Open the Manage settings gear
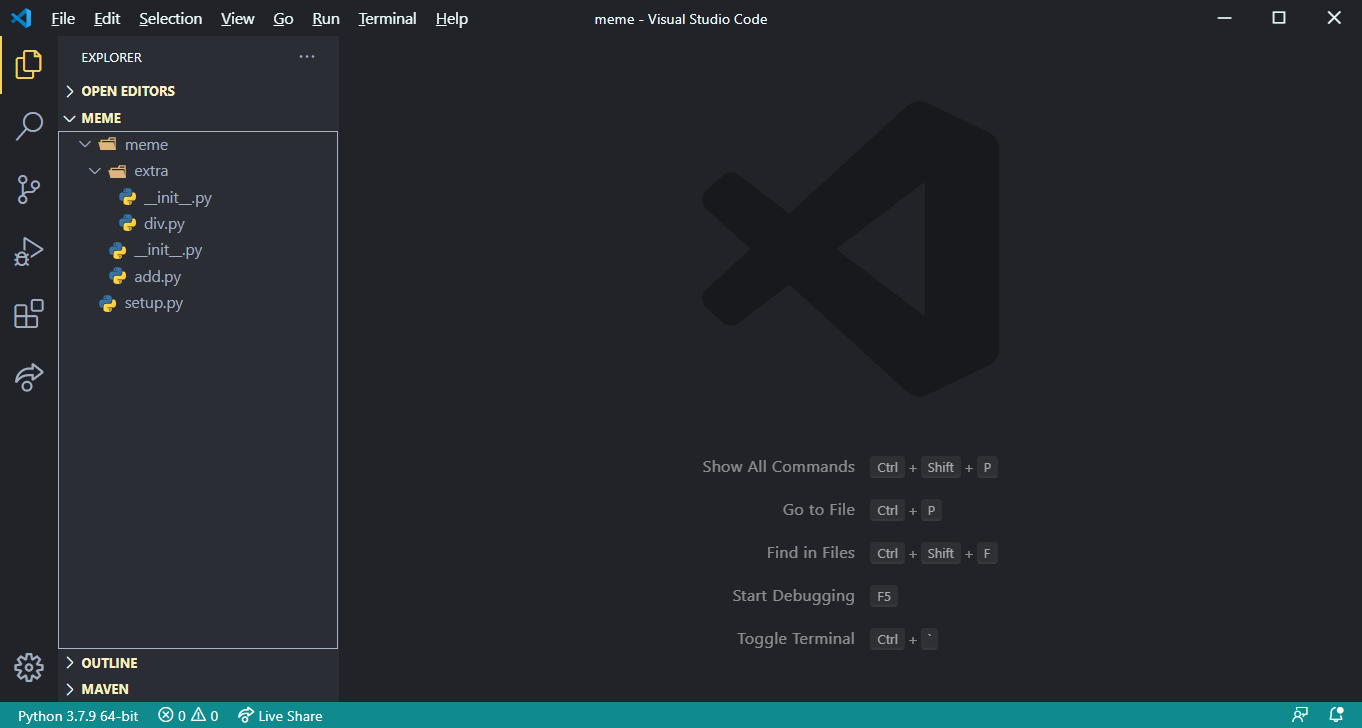 point(29,667)
